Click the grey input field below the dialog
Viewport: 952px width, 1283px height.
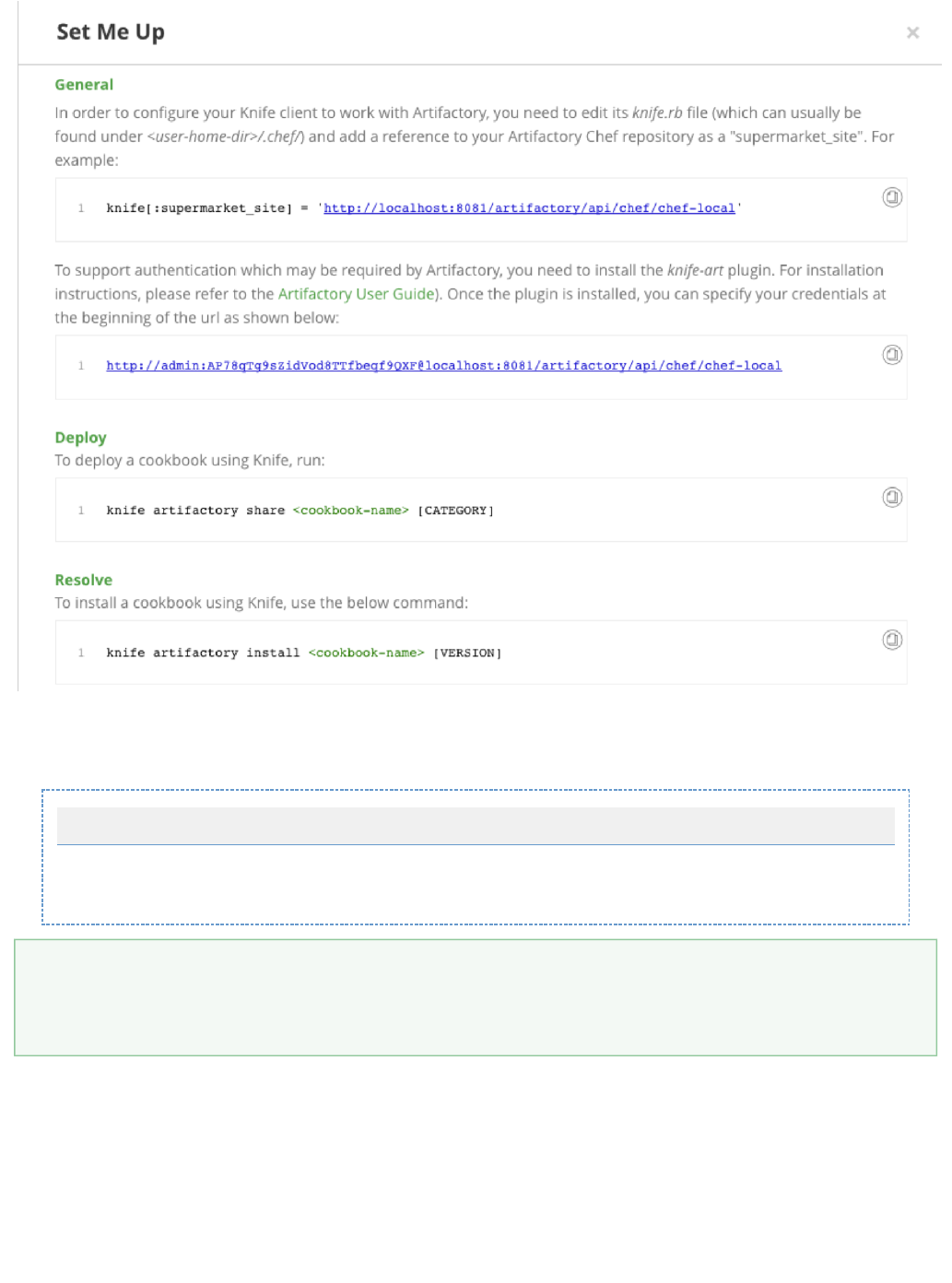(x=476, y=826)
